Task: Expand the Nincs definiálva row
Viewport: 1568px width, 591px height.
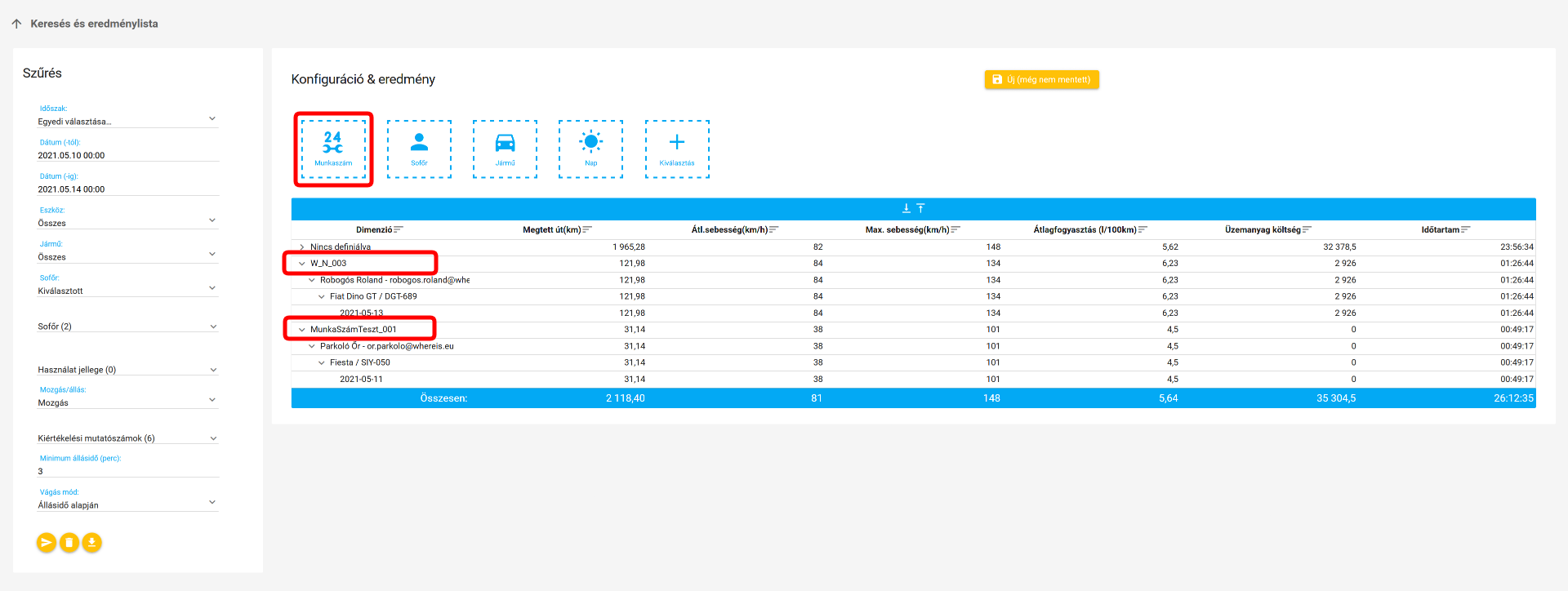Action: click(301, 247)
